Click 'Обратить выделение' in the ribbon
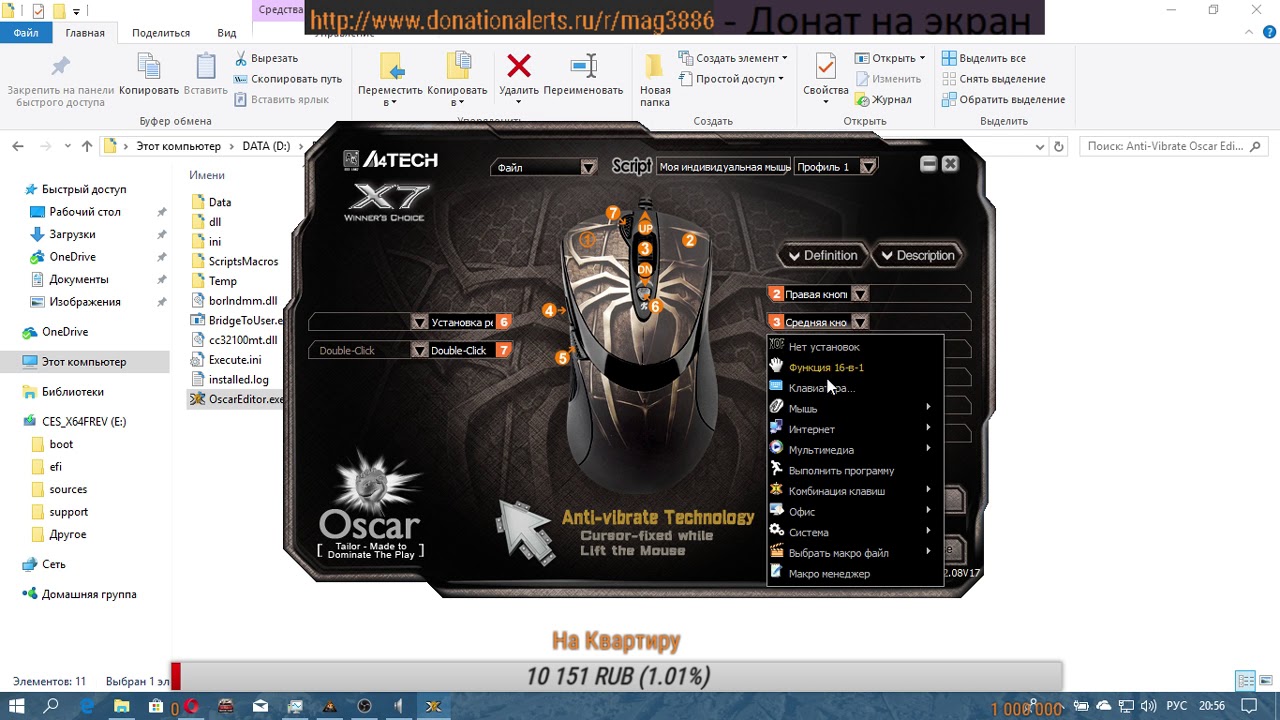 (x=1004, y=100)
